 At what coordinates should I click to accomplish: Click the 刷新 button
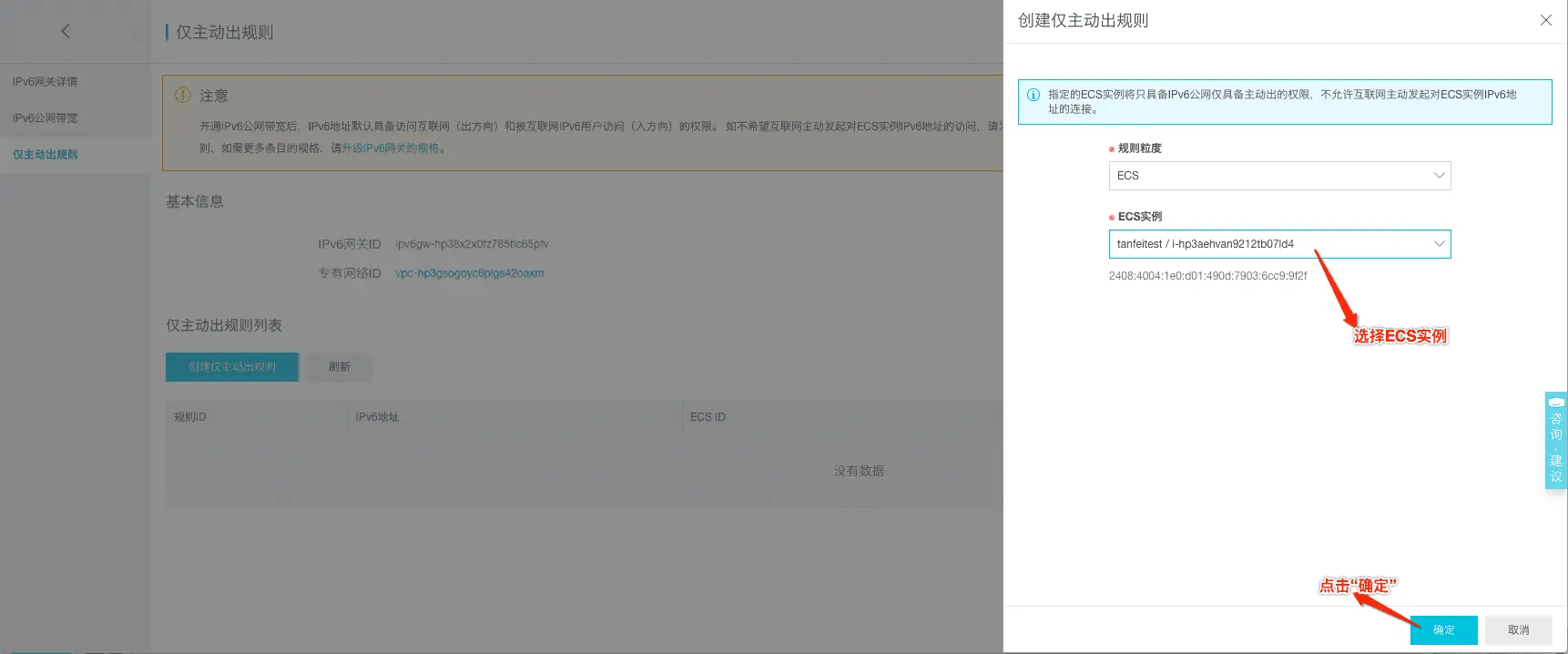(x=340, y=367)
